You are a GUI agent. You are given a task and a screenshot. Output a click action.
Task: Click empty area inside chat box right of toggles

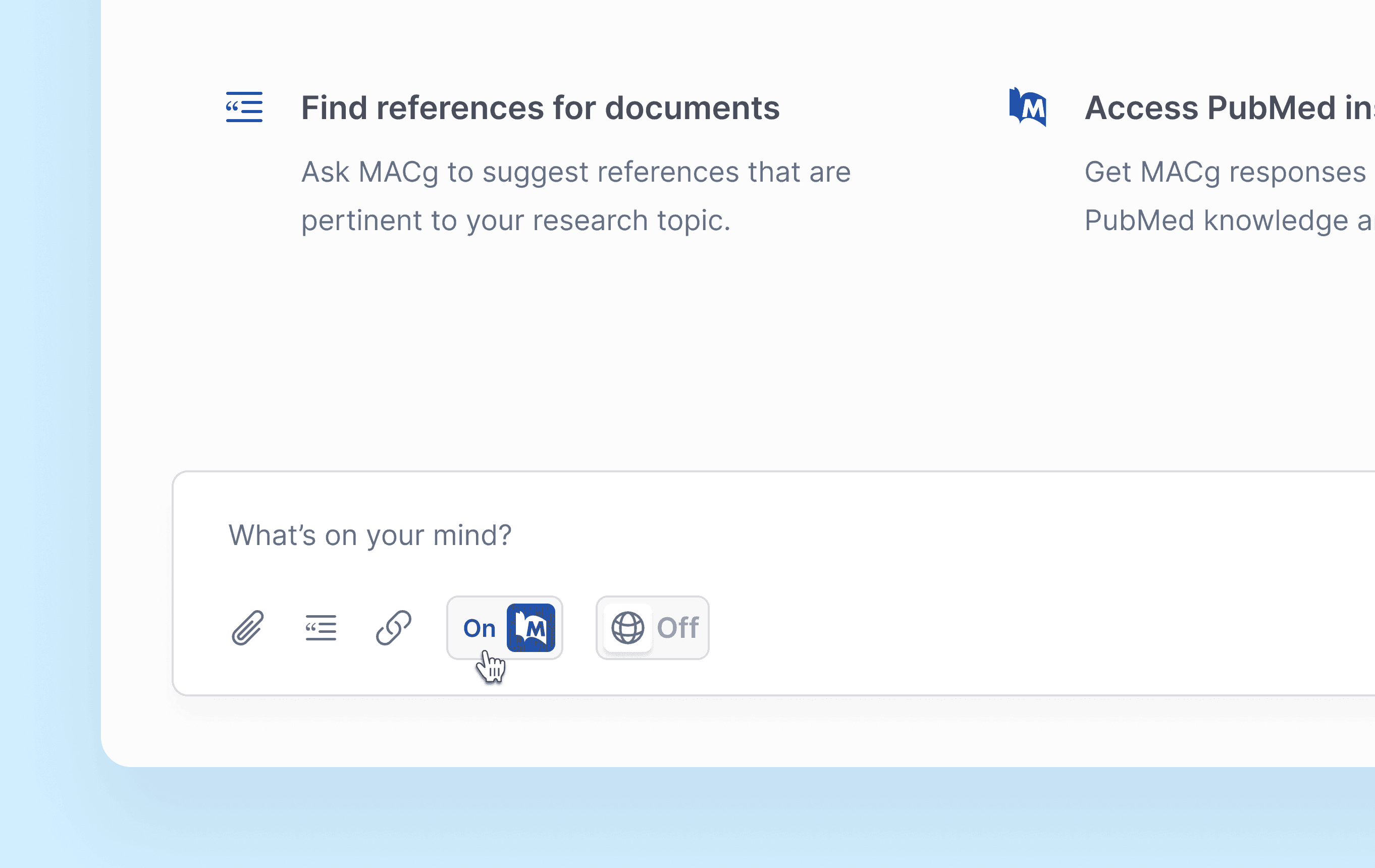click(1028, 628)
